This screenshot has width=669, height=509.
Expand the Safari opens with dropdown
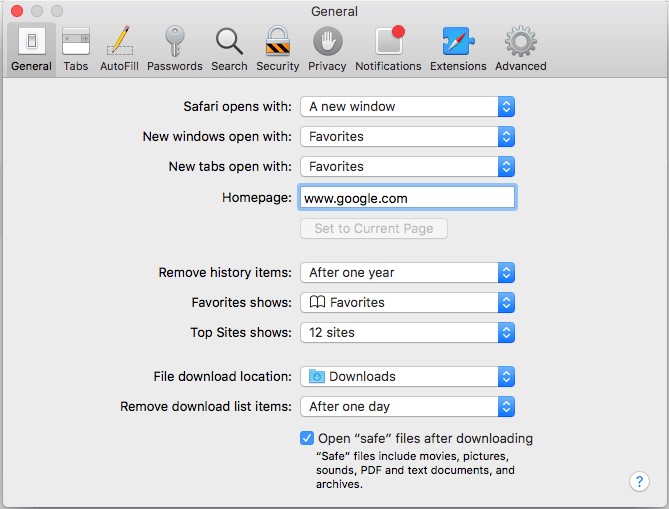407,107
